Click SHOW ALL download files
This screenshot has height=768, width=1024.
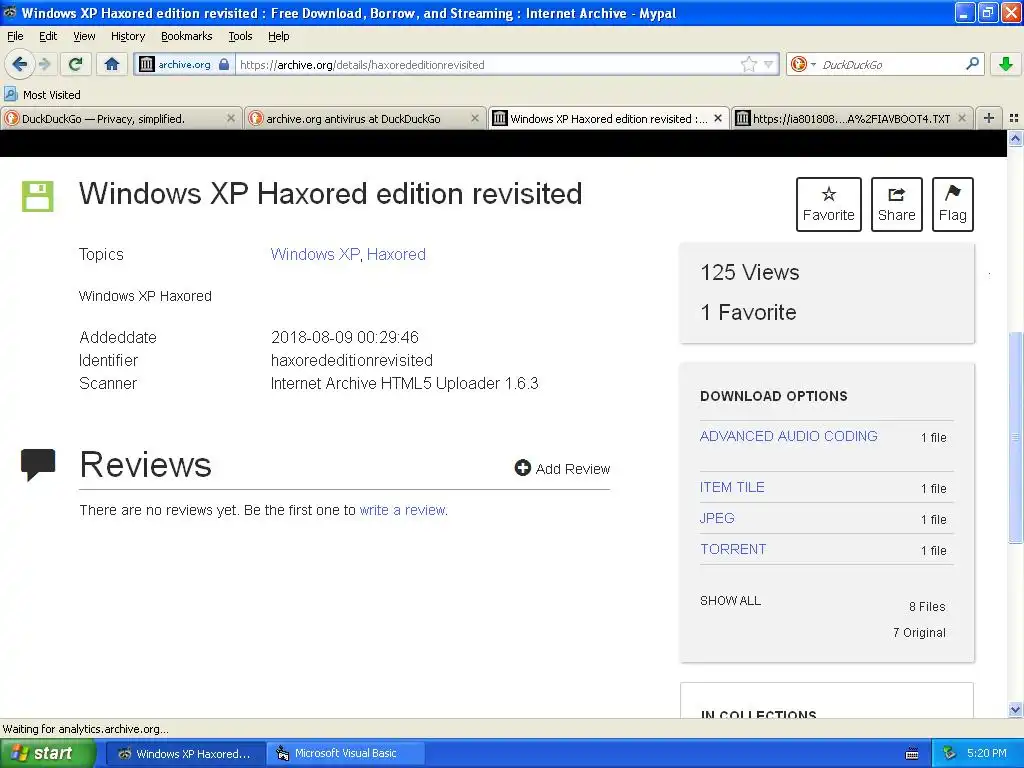click(x=730, y=601)
